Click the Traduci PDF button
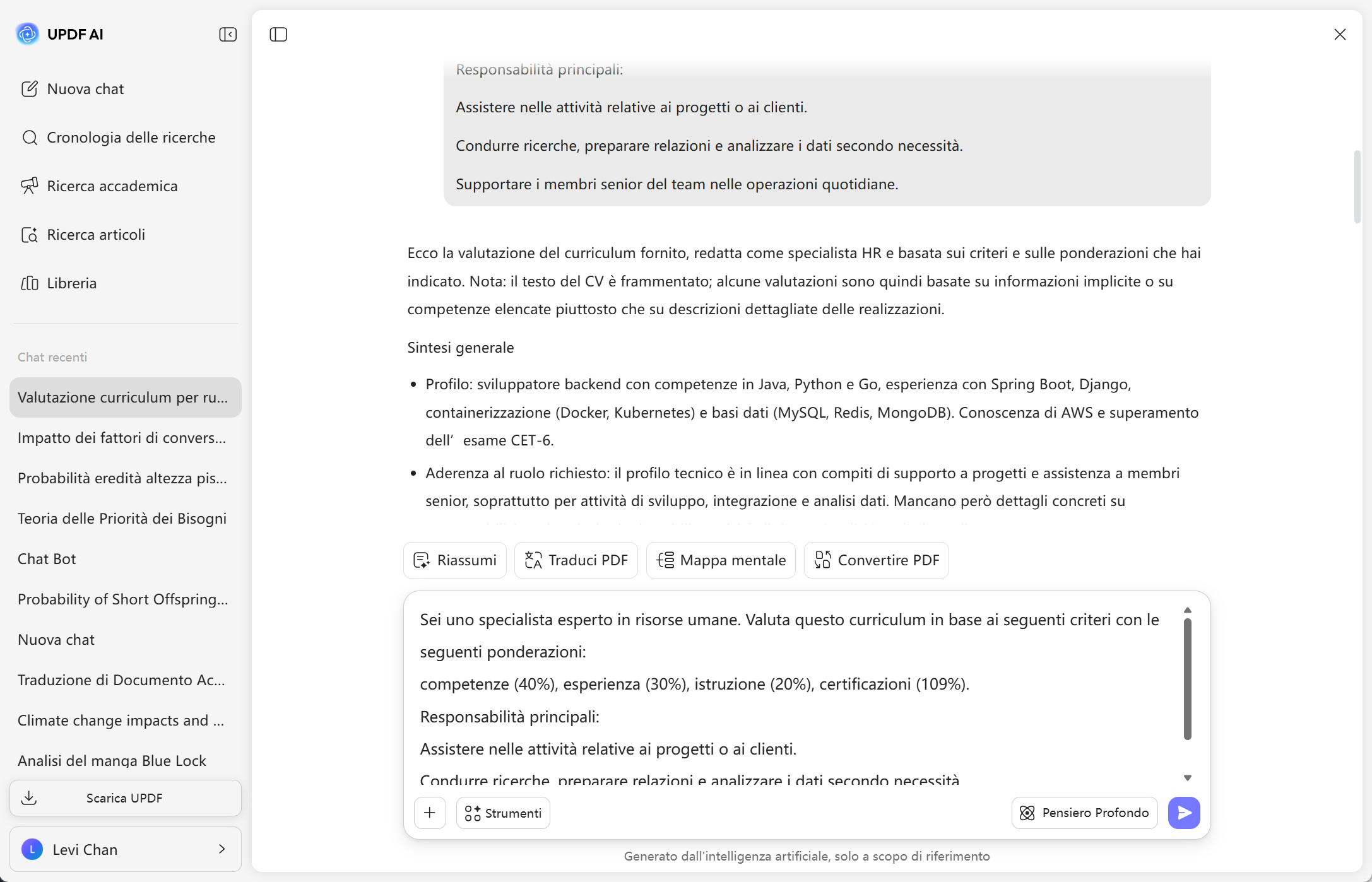 (576, 560)
